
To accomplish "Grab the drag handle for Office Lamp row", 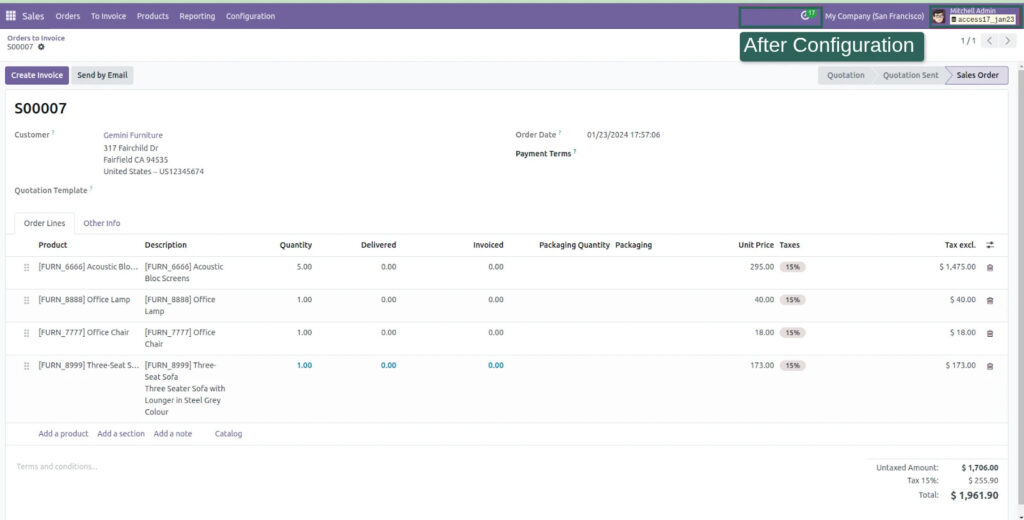I will coord(26,300).
